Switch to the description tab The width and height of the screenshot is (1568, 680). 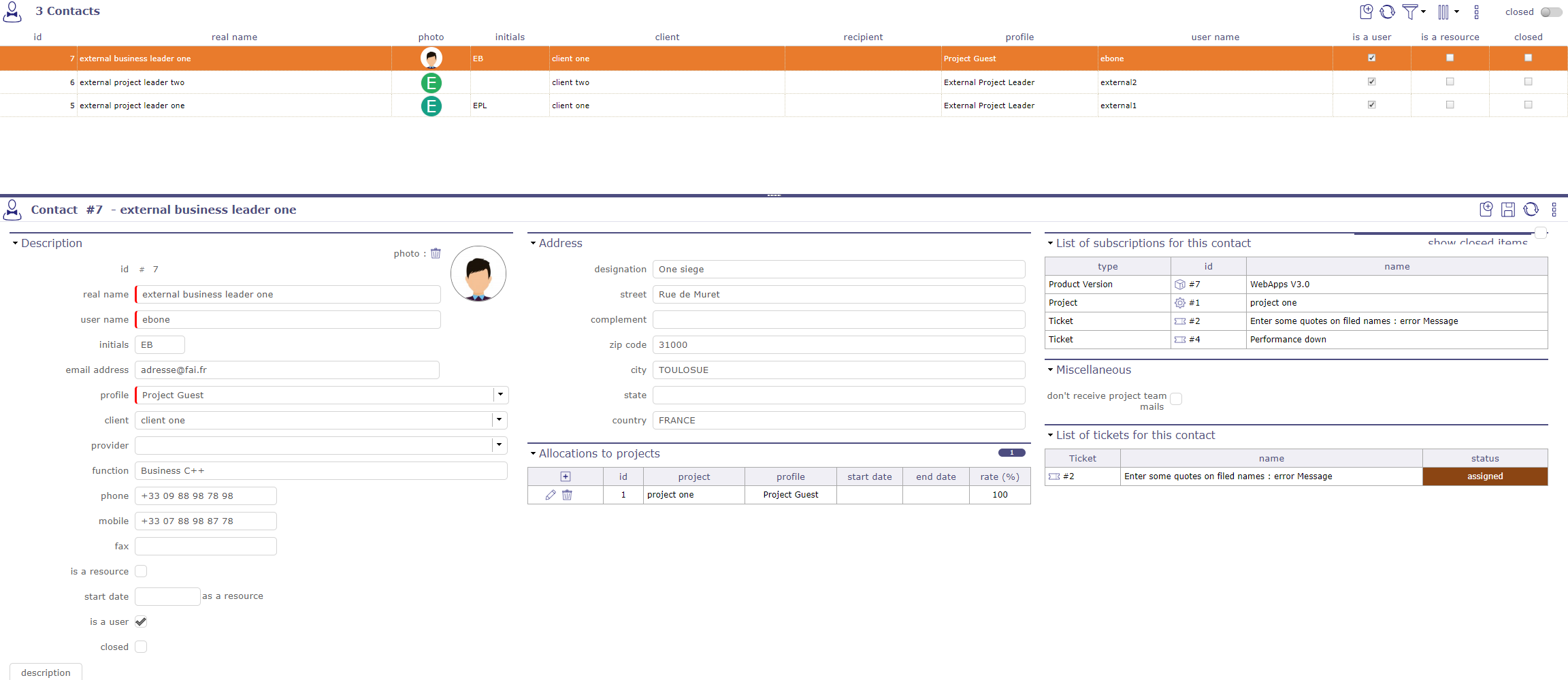click(46, 673)
